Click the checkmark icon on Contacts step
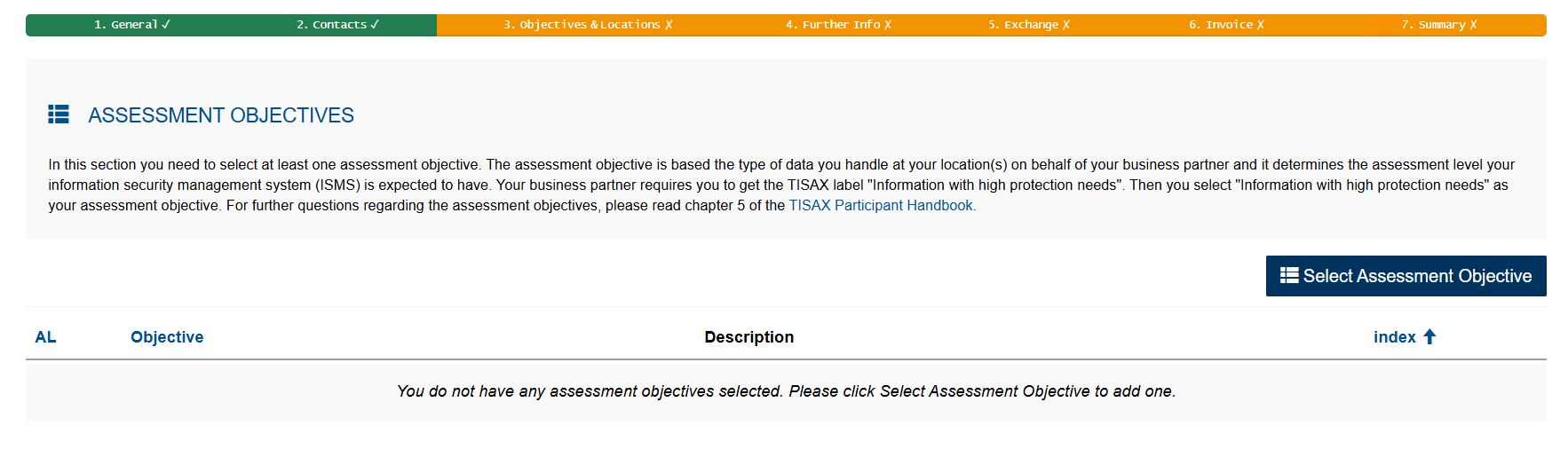 pyautogui.click(x=375, y=25)
